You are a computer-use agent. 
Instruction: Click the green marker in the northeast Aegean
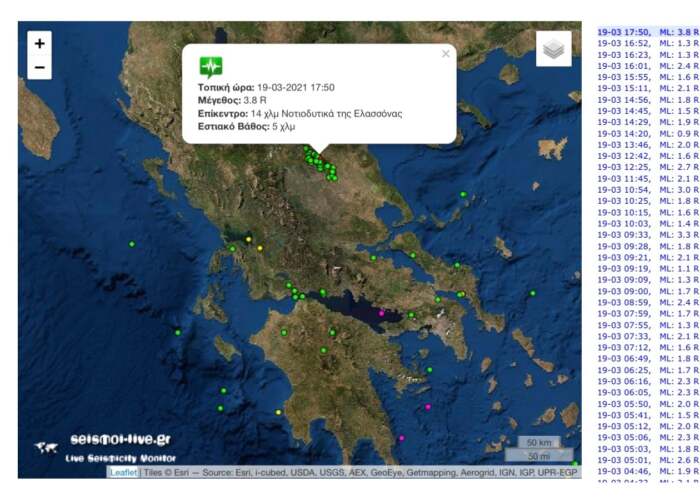[463, 194]
